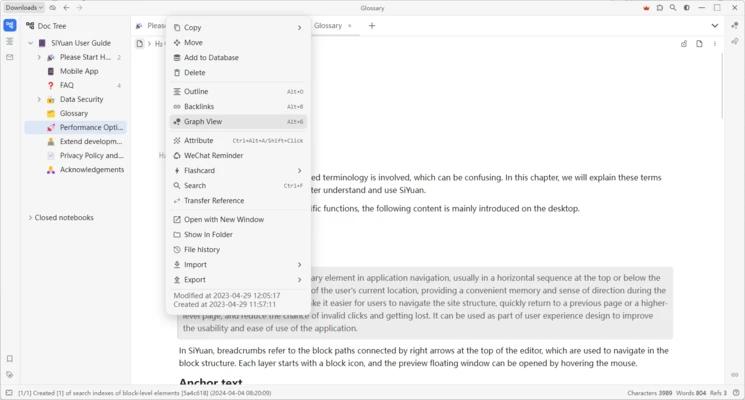This screenshot has width=745, height=400.
Task: Expand the Copy submenu arrow
Action: [x=299, y=28]
